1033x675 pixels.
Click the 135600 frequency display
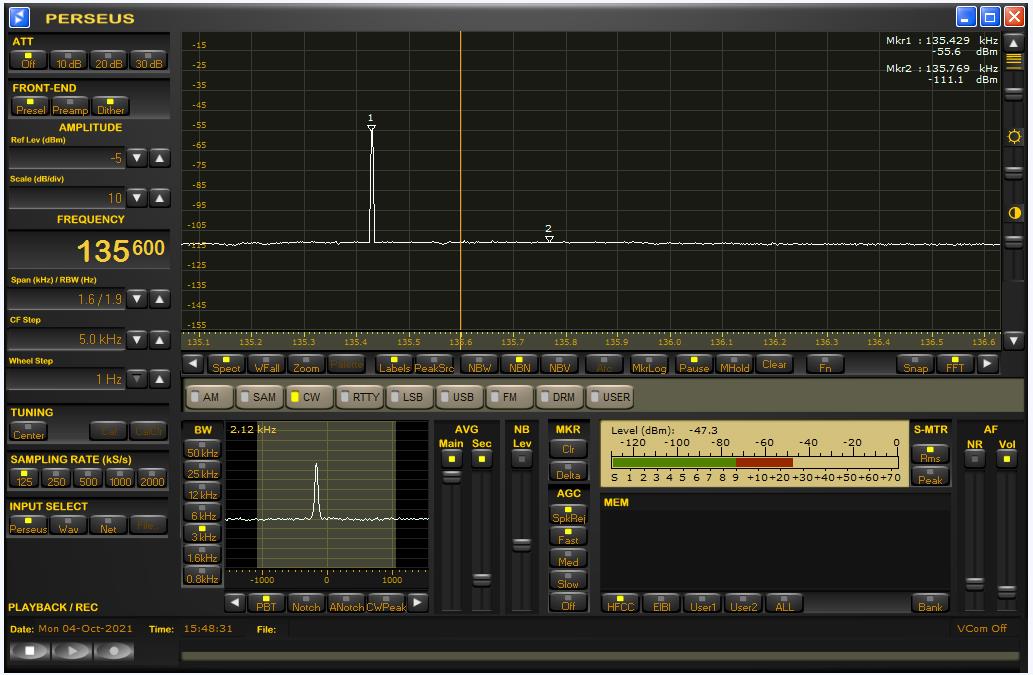tap(88, 250)
